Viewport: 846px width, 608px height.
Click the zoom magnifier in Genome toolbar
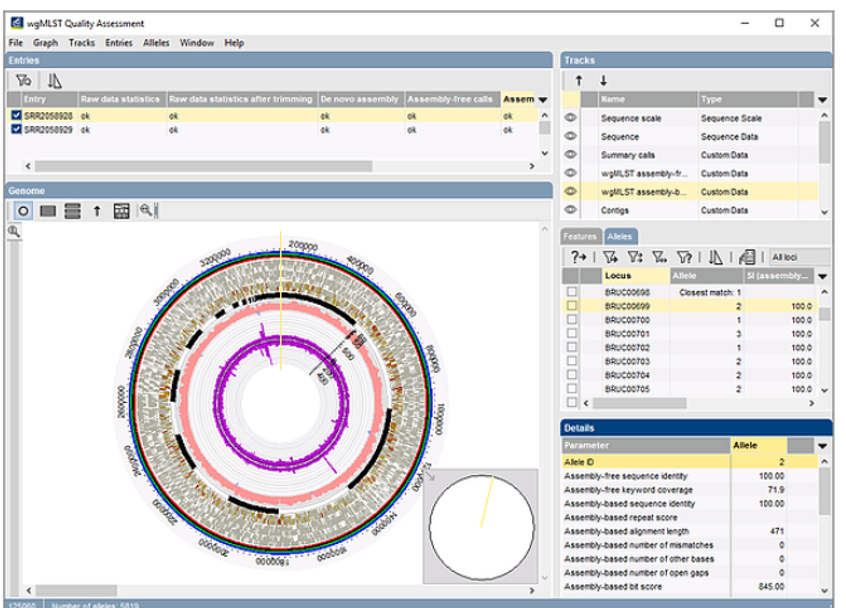(x=146, y=210)
